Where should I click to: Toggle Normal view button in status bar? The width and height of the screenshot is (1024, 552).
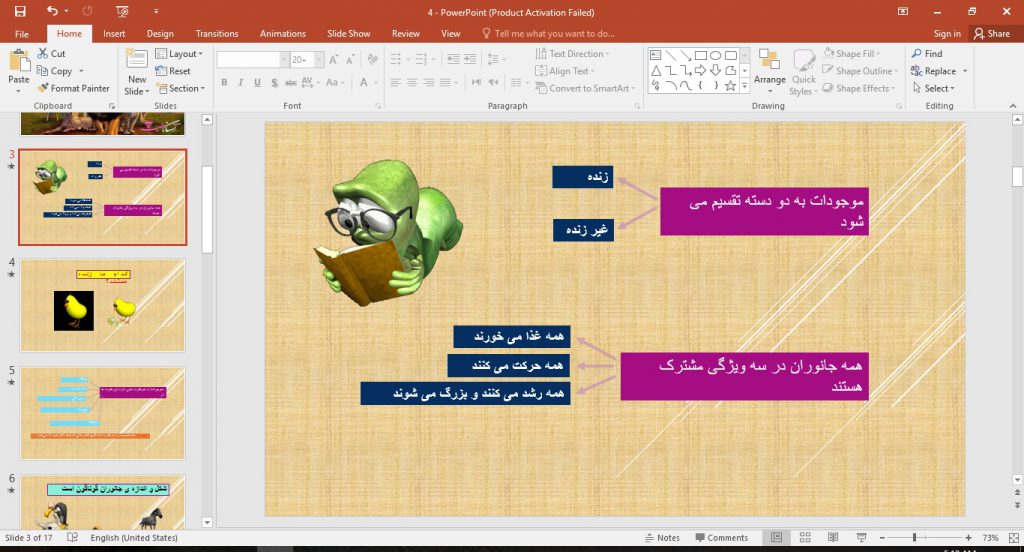click(776, 538)
